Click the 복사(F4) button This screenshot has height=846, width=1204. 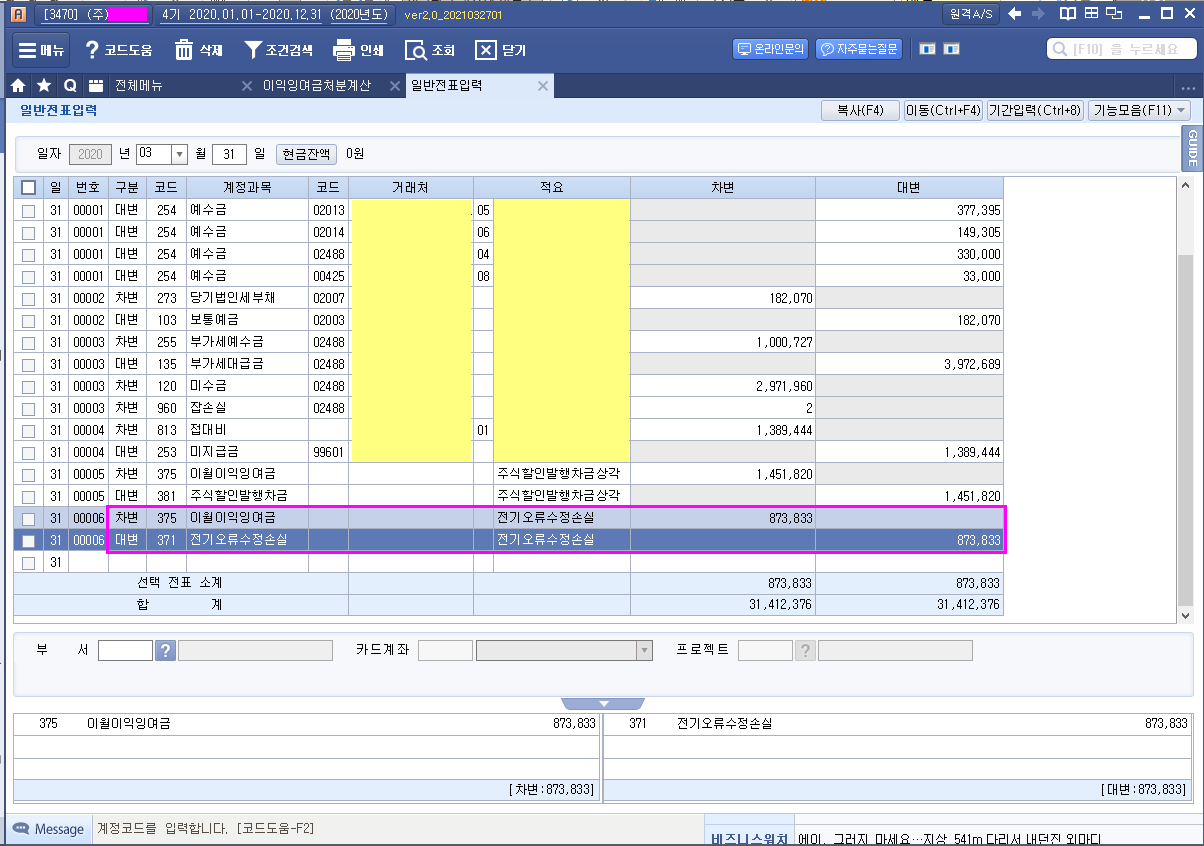[859, 111]
